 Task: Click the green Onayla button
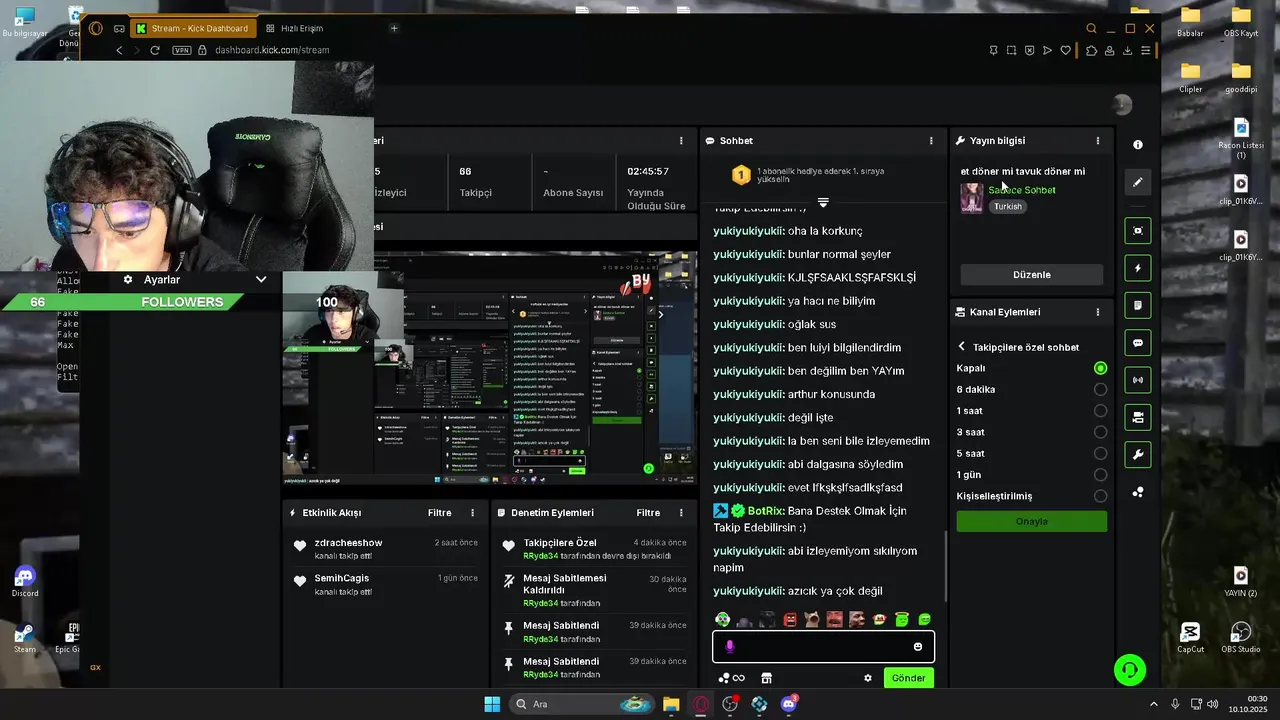coord(1032,521)
